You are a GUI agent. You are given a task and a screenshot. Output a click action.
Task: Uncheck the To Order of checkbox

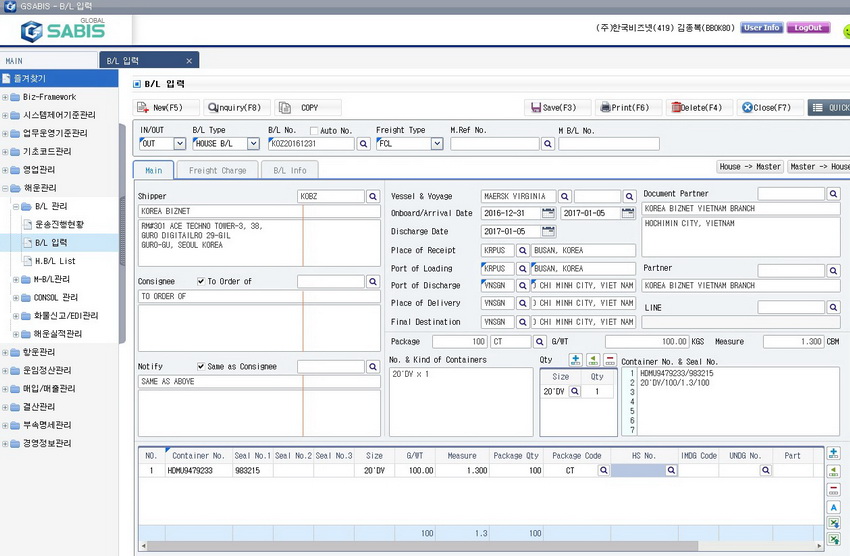pyautogui.click(x=202, y=282)
